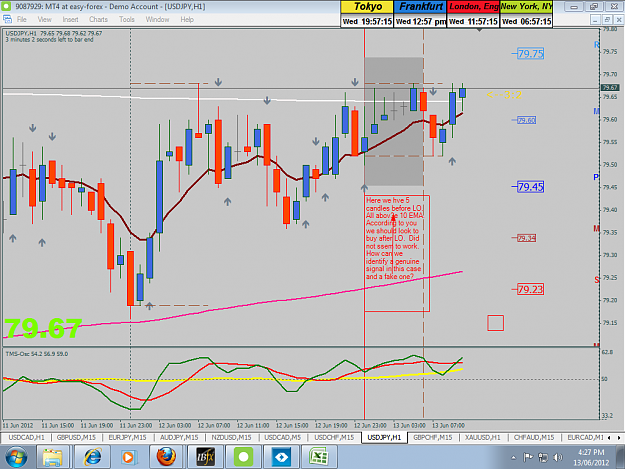The image size is (625, 469).
Task: Click Frankfurt time Wed 12:57 pm
Action: pyautogui.click(x=420, y=22)
